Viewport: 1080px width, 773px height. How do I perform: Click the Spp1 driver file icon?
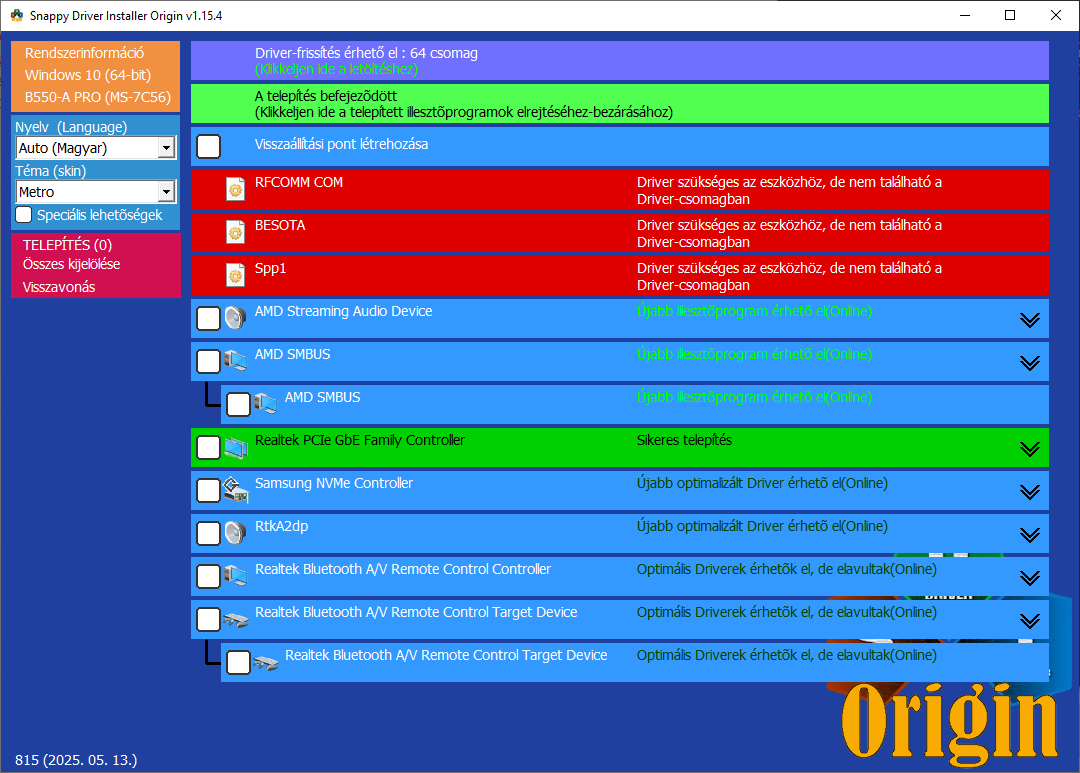[x=236, y=276]
